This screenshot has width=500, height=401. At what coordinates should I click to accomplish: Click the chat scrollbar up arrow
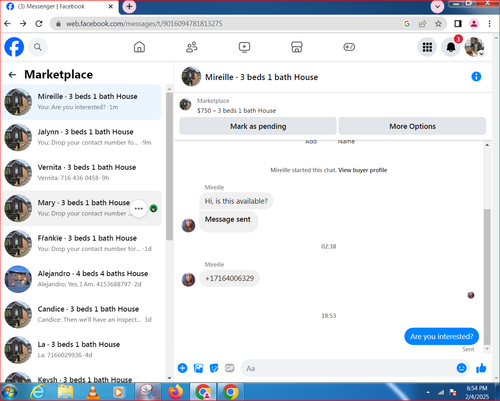(x=487, y=145)
